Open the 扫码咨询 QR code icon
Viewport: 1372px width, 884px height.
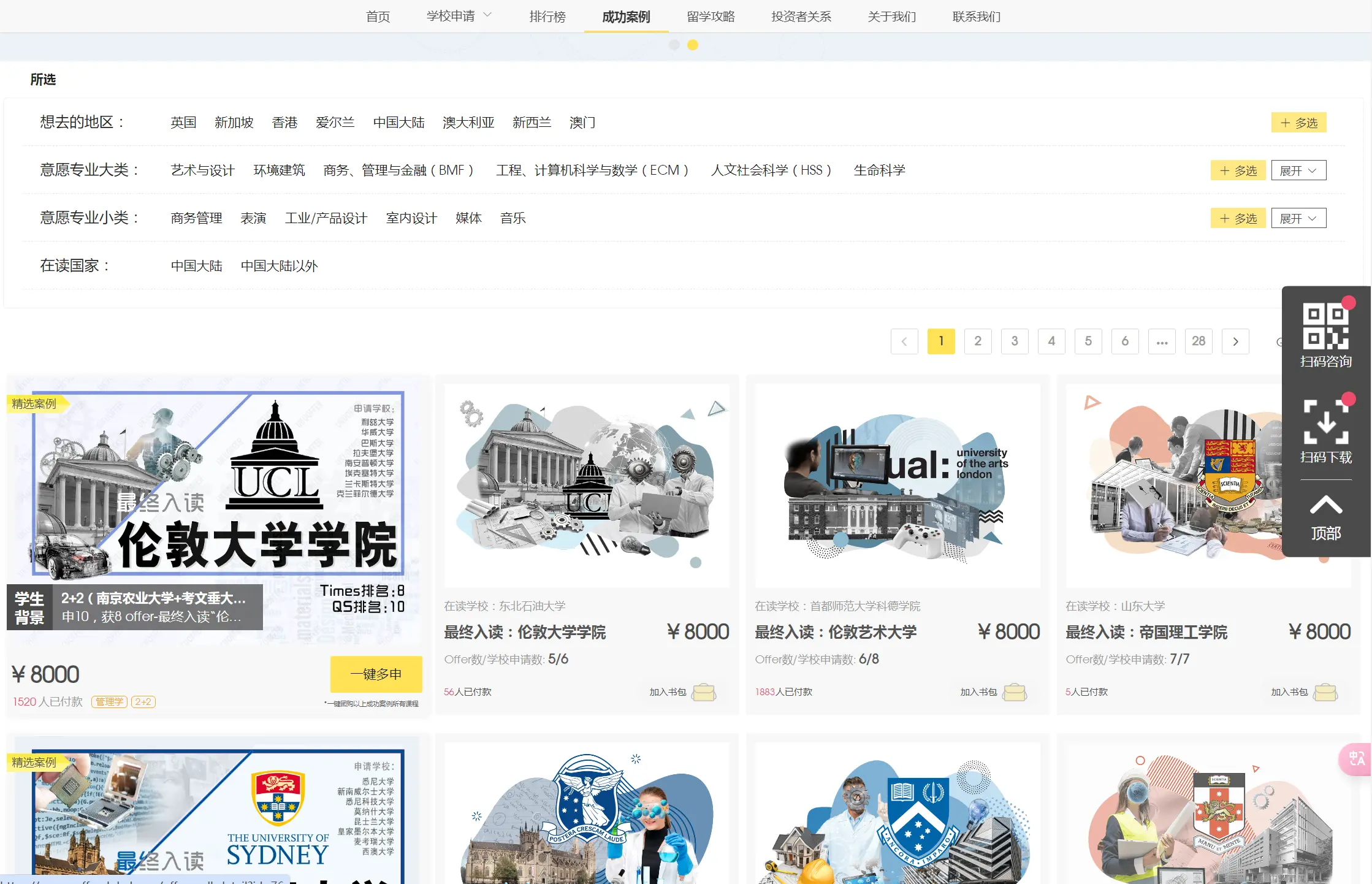pyautogui.click(x=1325, y=327)
